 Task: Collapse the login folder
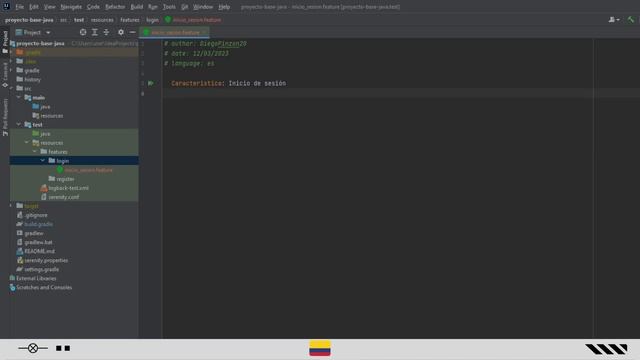[43, 160]
